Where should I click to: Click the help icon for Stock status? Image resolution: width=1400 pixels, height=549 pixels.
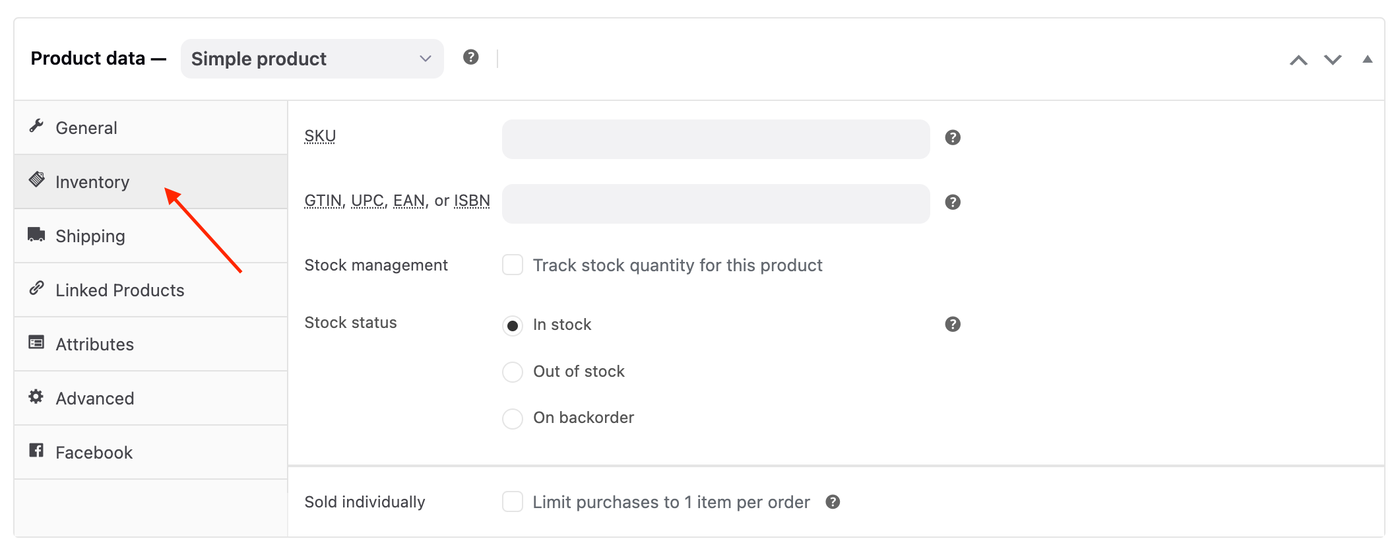[x=953, y=324]
